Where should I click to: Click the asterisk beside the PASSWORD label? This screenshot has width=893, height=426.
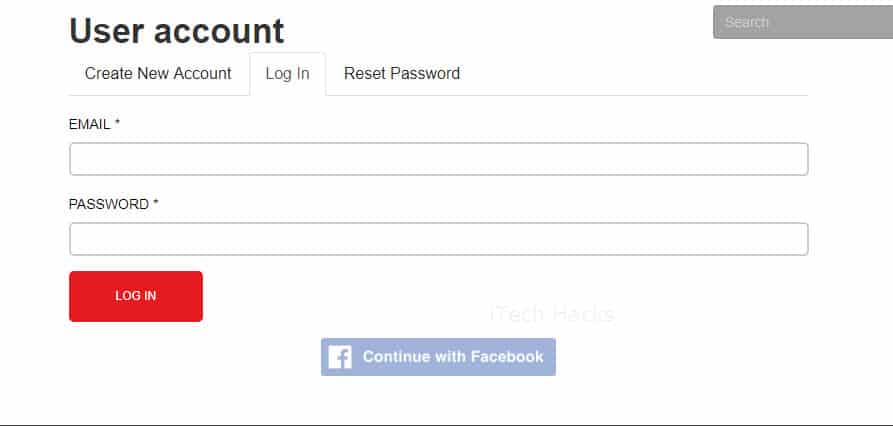pyautogui.click(x=156, y=204)
